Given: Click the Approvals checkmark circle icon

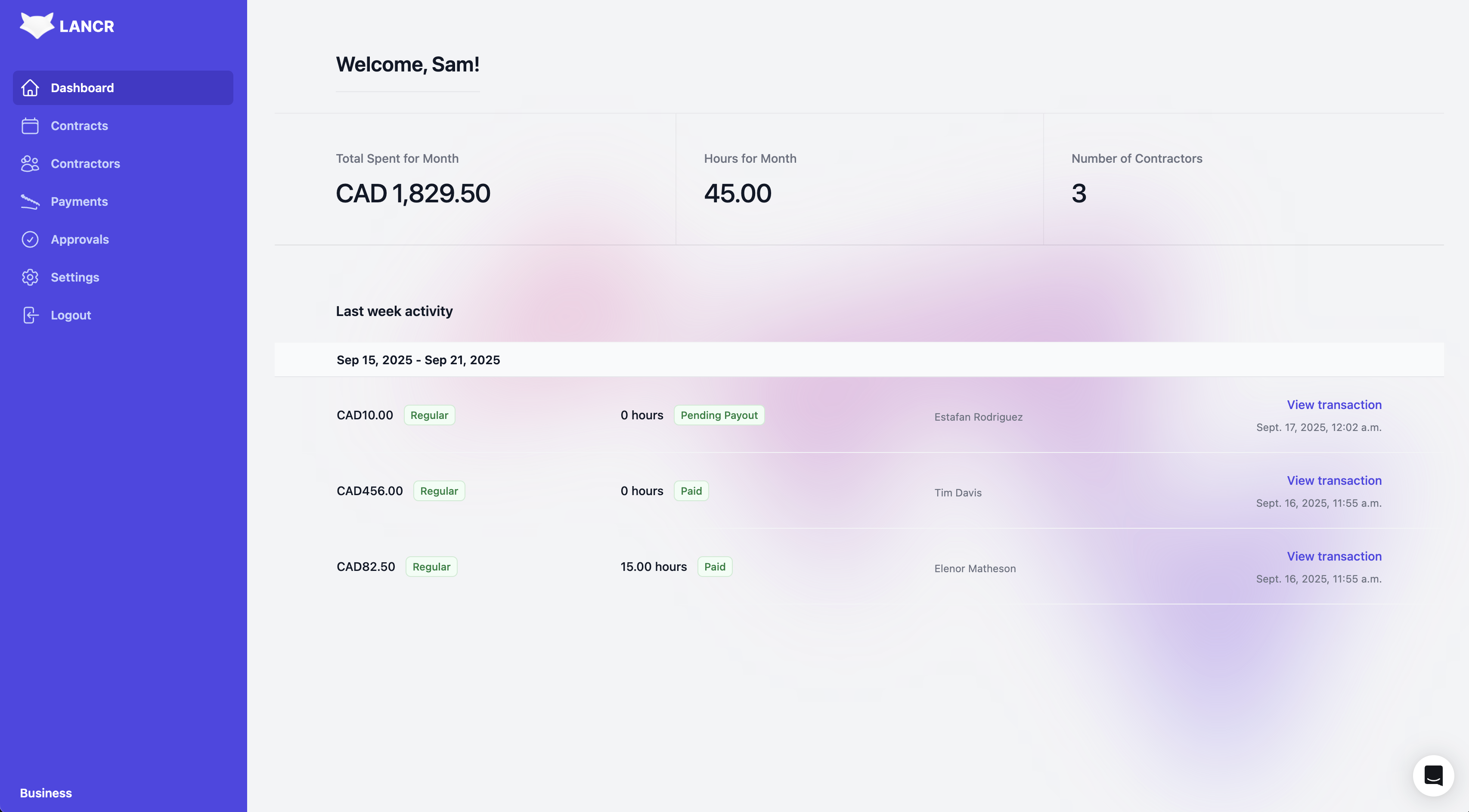Looking at the screenshot, I should (x=30, y=239).
